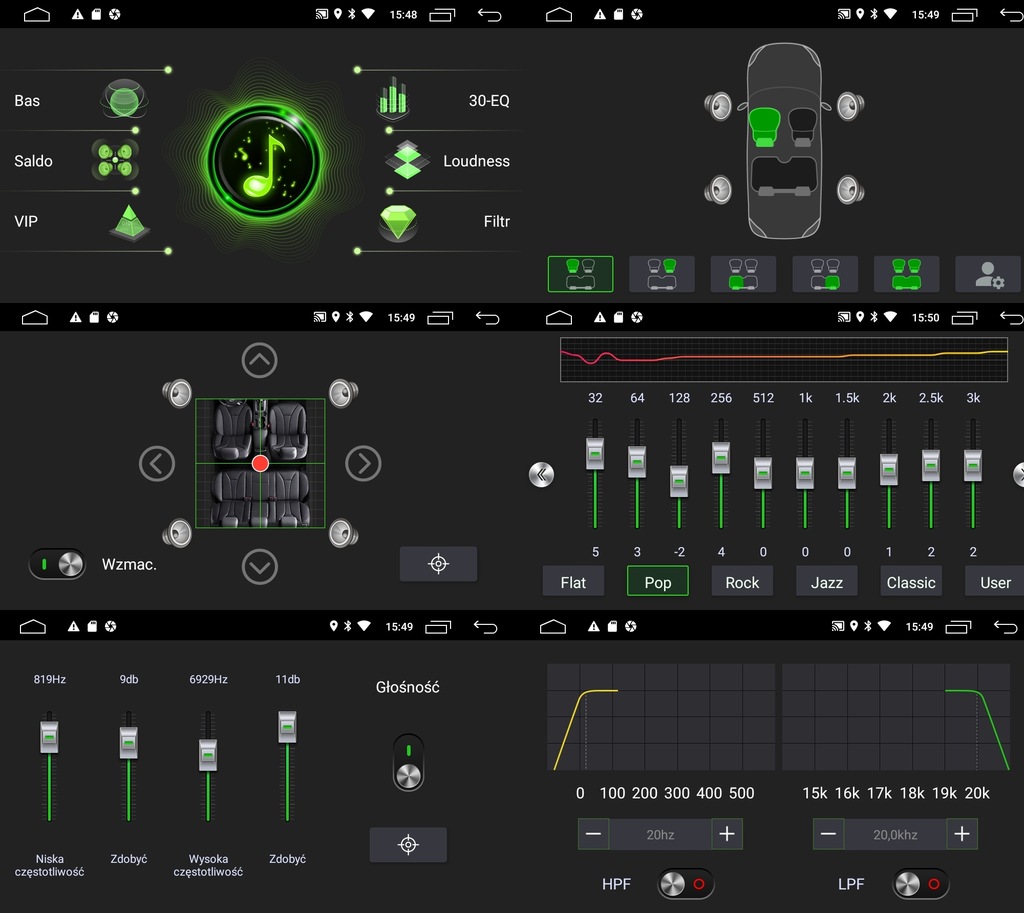
Task: Toggle the HPF filter switch
Action: pyautogui.click(x=686, y=884)
